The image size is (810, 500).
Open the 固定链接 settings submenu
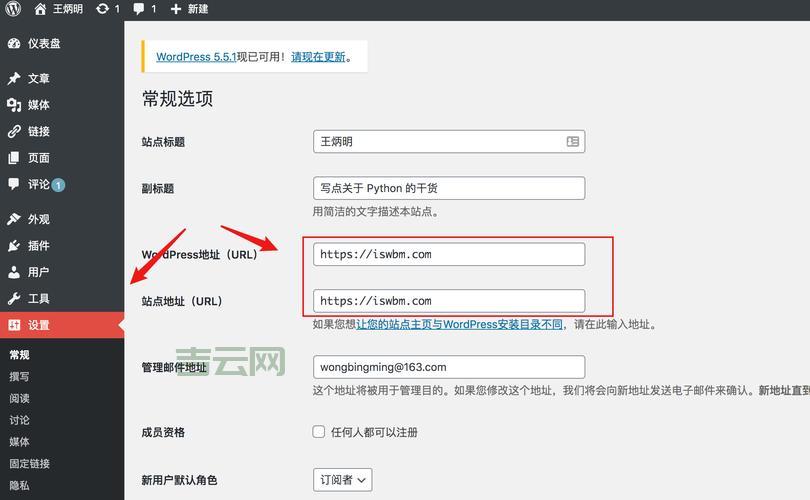(29, 463)
